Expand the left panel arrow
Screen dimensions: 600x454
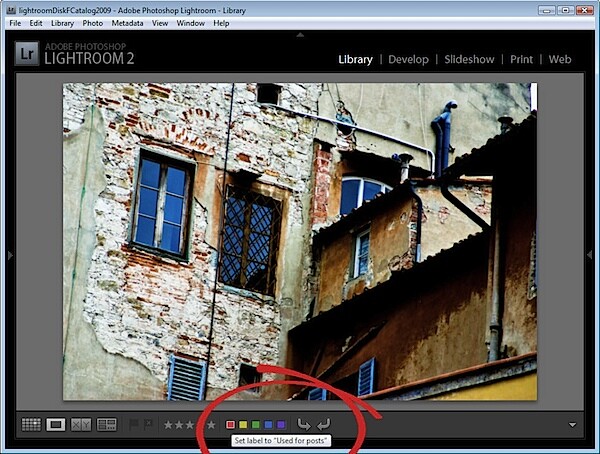[x=10, y=255]
